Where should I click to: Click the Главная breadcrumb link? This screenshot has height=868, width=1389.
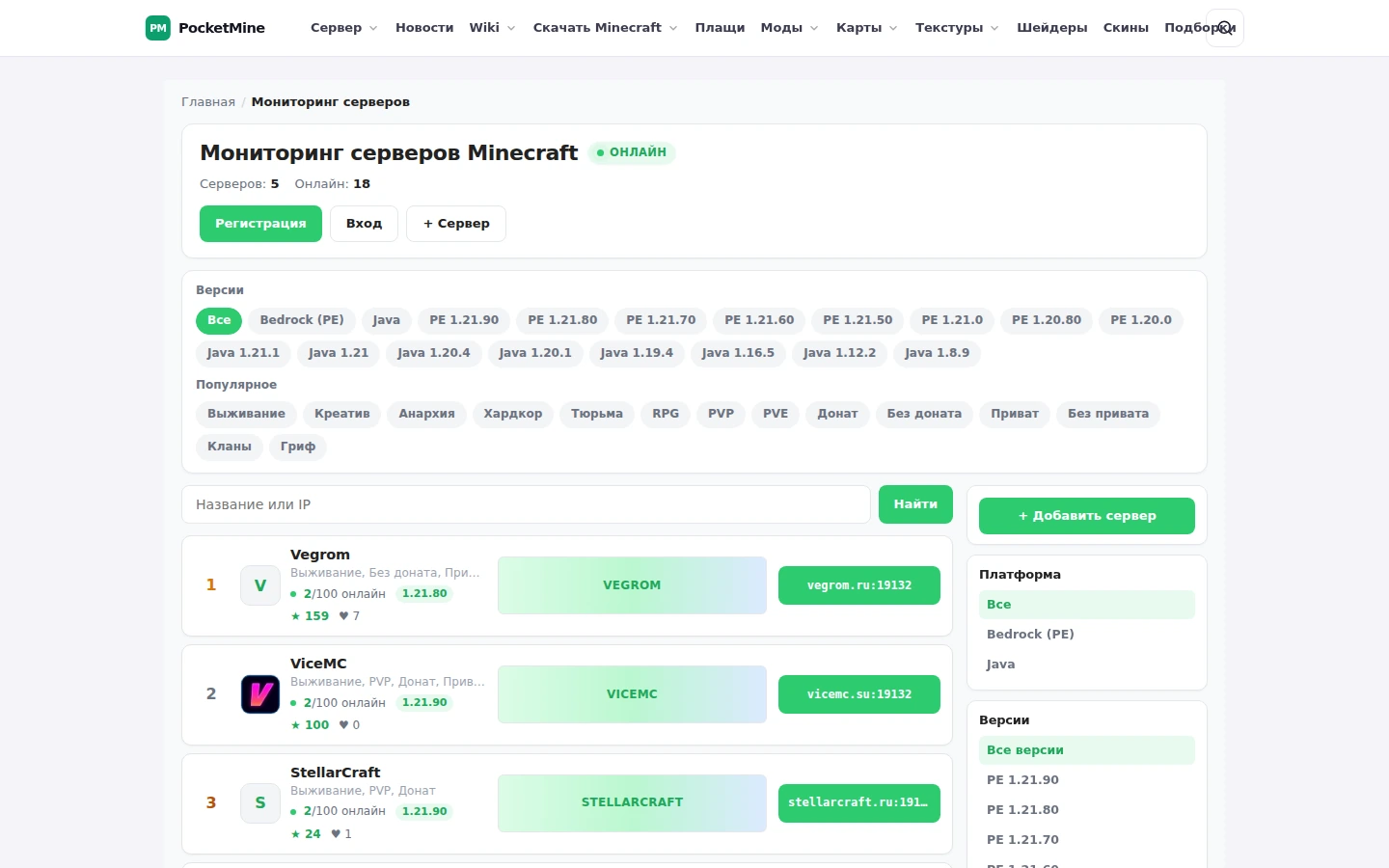point(208,102)
